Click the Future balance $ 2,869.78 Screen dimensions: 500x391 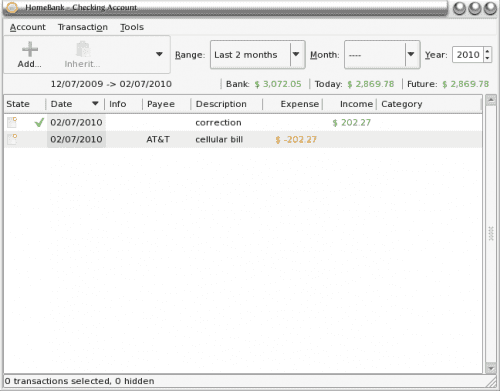coord(466,84)
